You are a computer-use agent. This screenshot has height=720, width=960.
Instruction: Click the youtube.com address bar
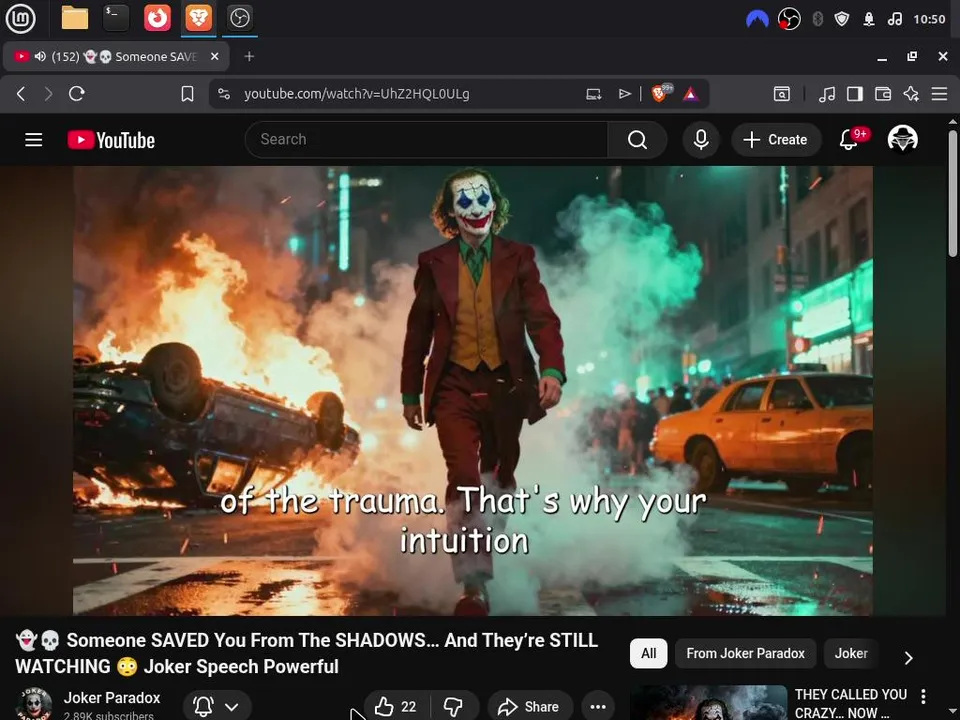356,94
